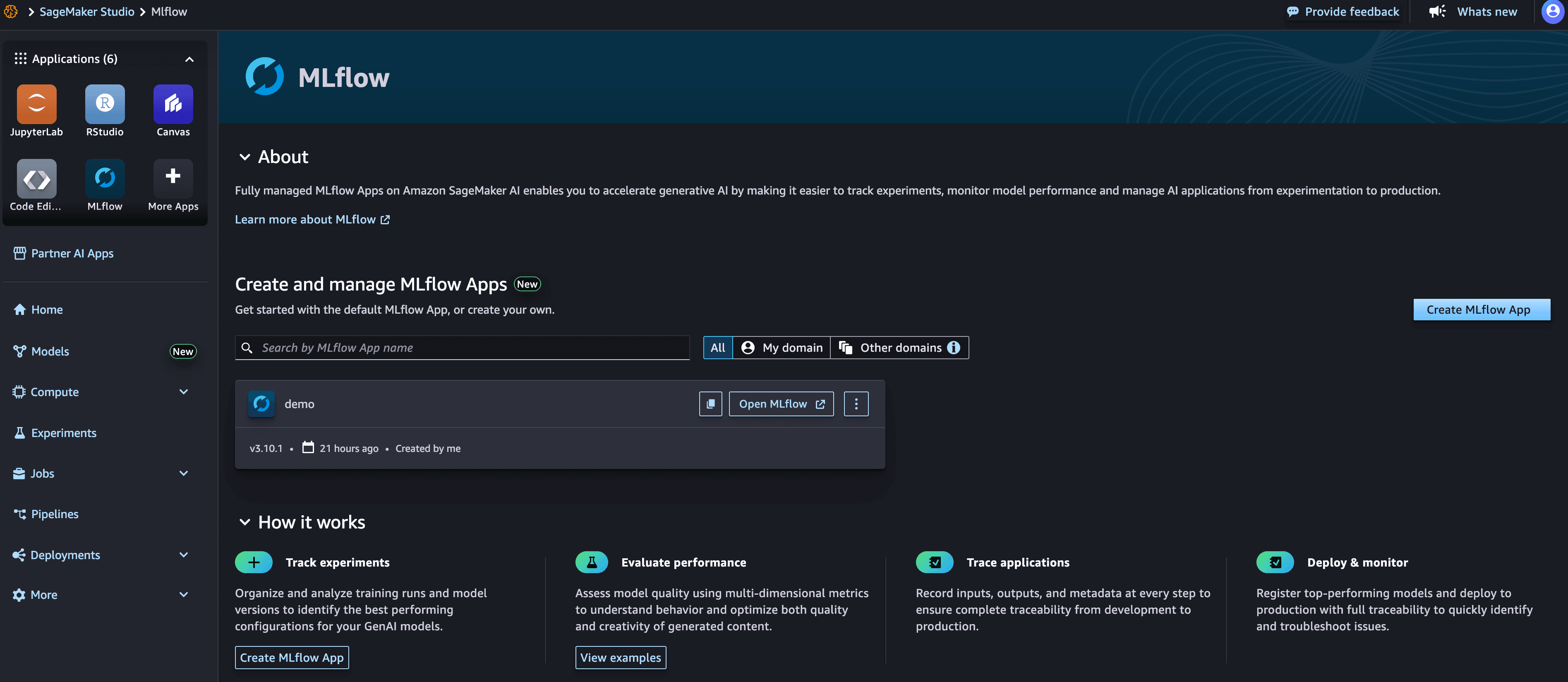Click the MLflow logo in the header

pyautogui.click(x=264, y=77)
